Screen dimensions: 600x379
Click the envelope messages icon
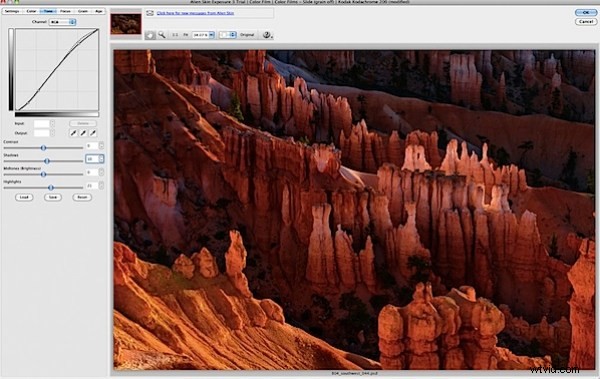point(150,13)
